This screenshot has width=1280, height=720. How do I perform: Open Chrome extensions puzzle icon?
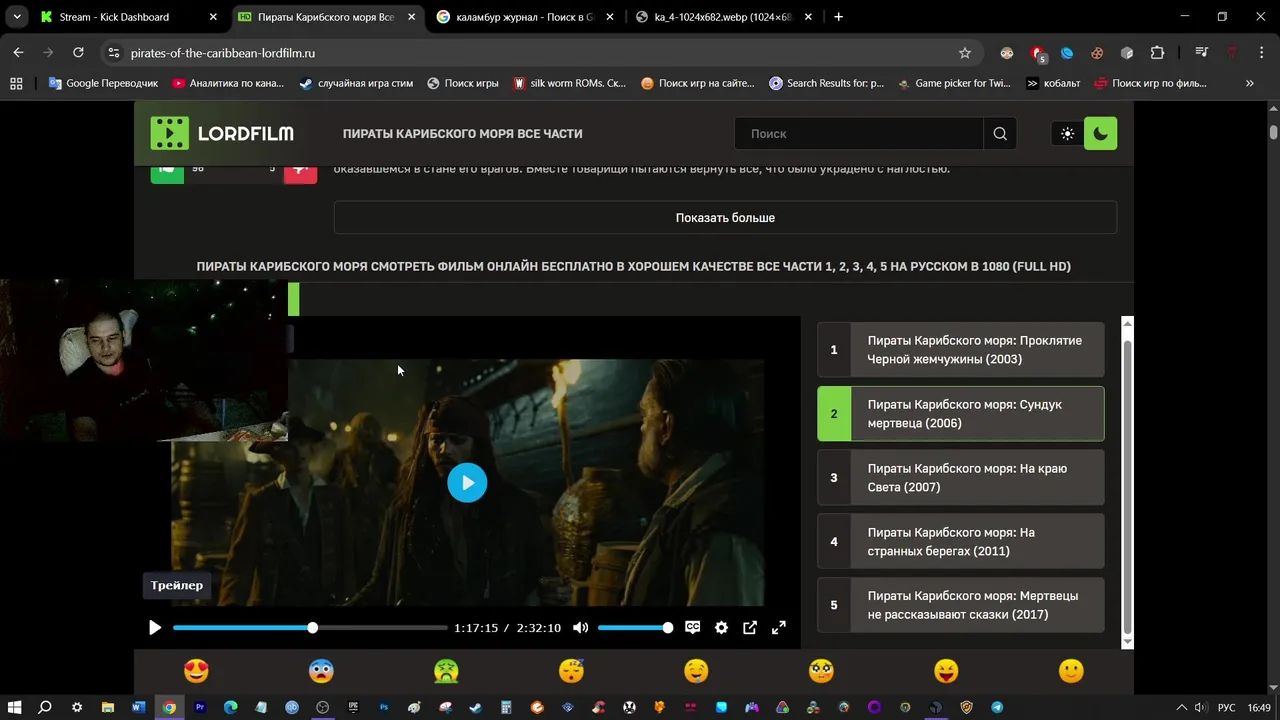coord(1157,53)
